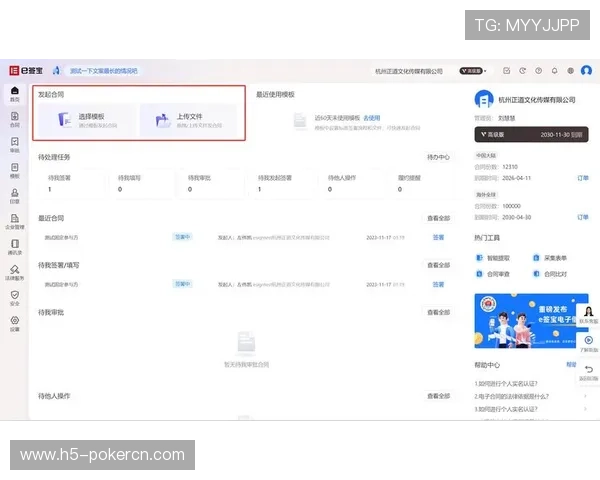Click 订单 link for 中国大陆 quota
This screenshot has height=480, width=600.
click(583, 178)
